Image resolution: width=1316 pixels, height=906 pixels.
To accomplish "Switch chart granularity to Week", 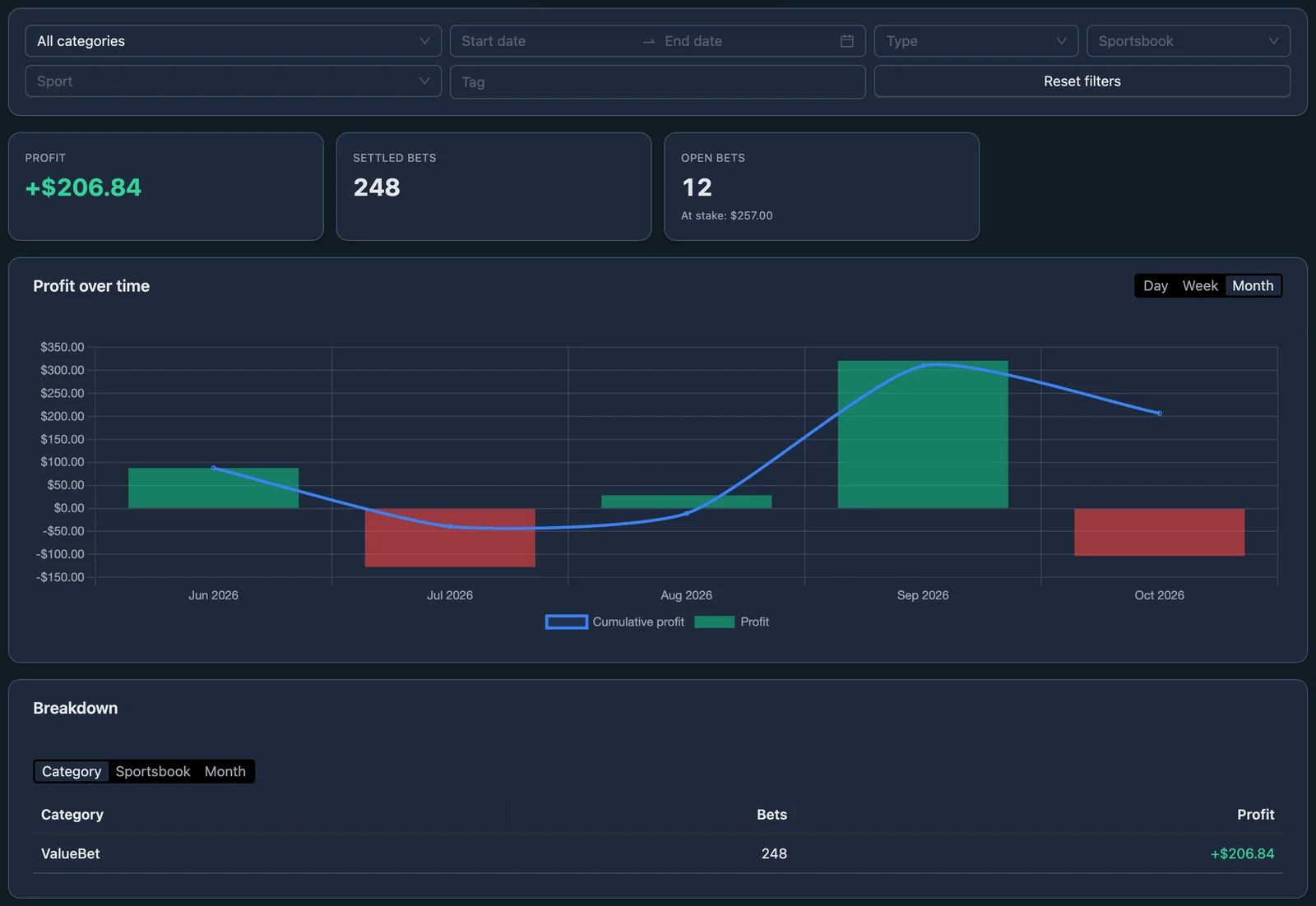I will (1199, 286).
